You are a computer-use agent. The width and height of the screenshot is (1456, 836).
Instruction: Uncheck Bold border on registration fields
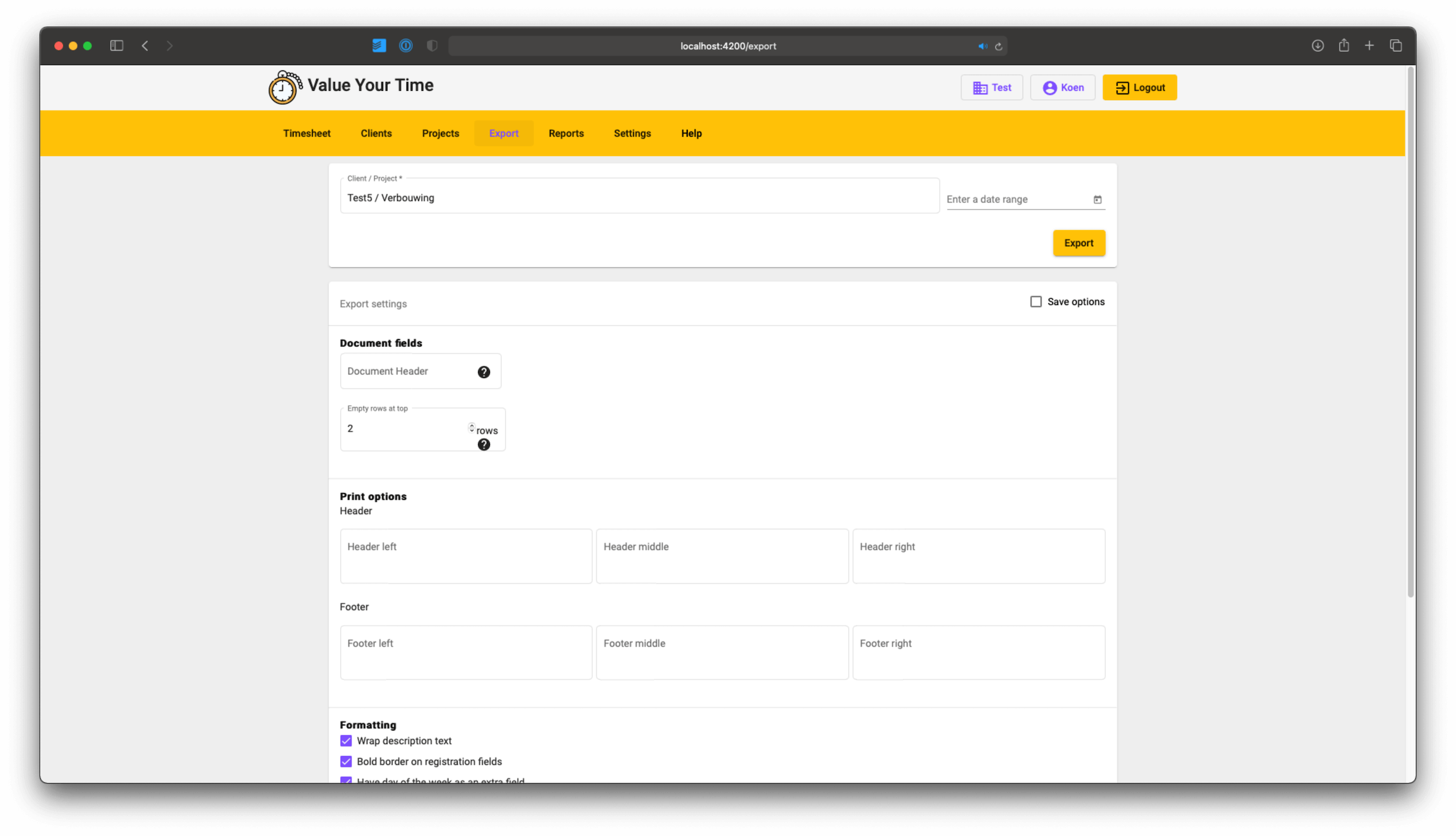coord(346,761)
